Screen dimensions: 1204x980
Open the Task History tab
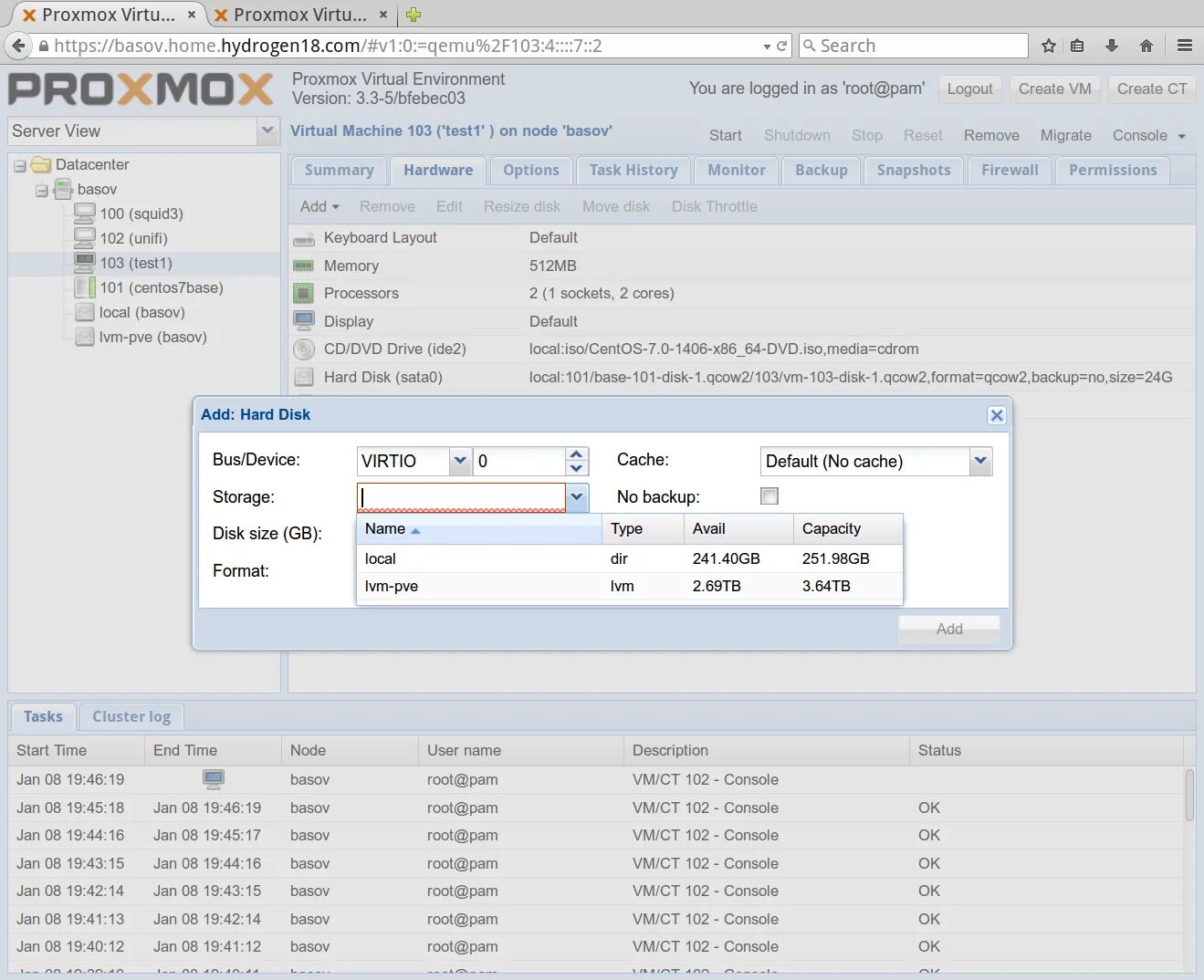633,171
